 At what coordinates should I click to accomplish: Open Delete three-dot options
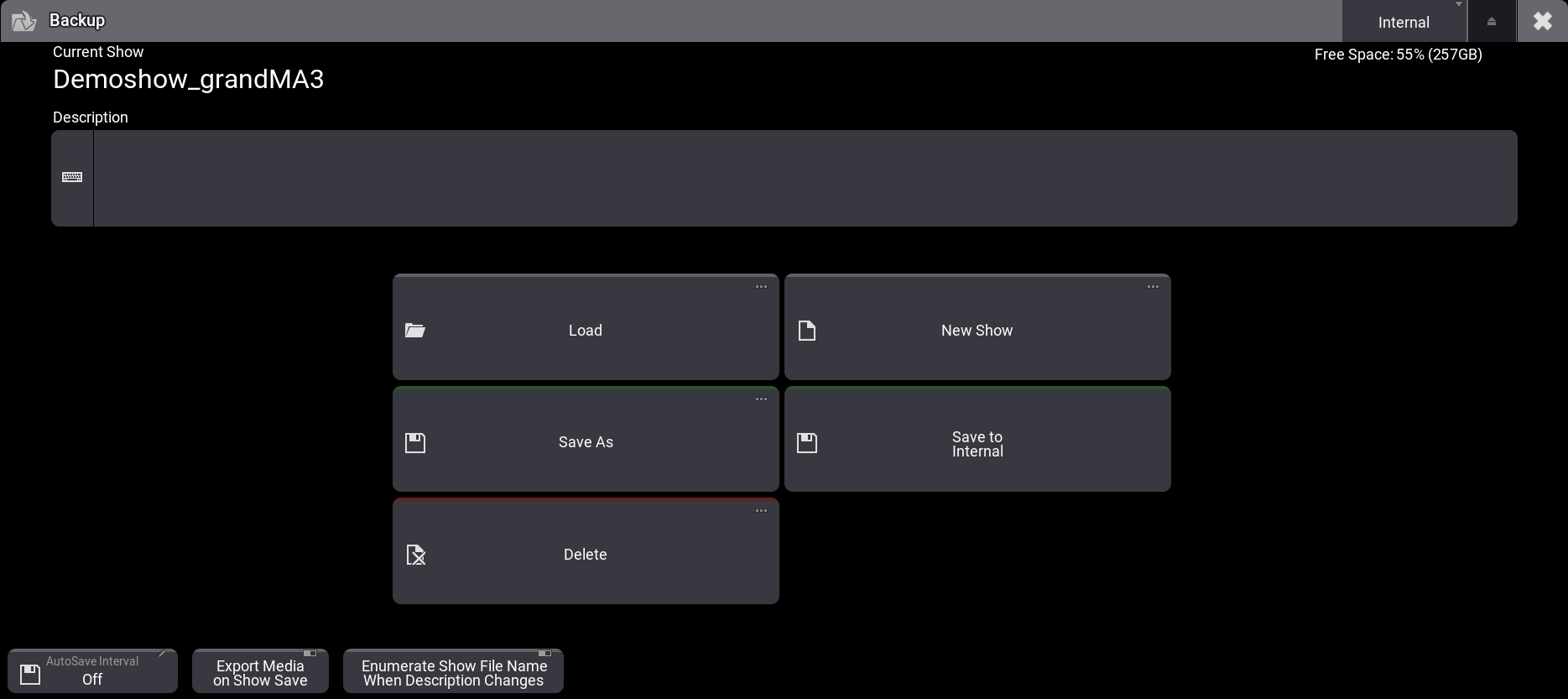click(761, 511)
